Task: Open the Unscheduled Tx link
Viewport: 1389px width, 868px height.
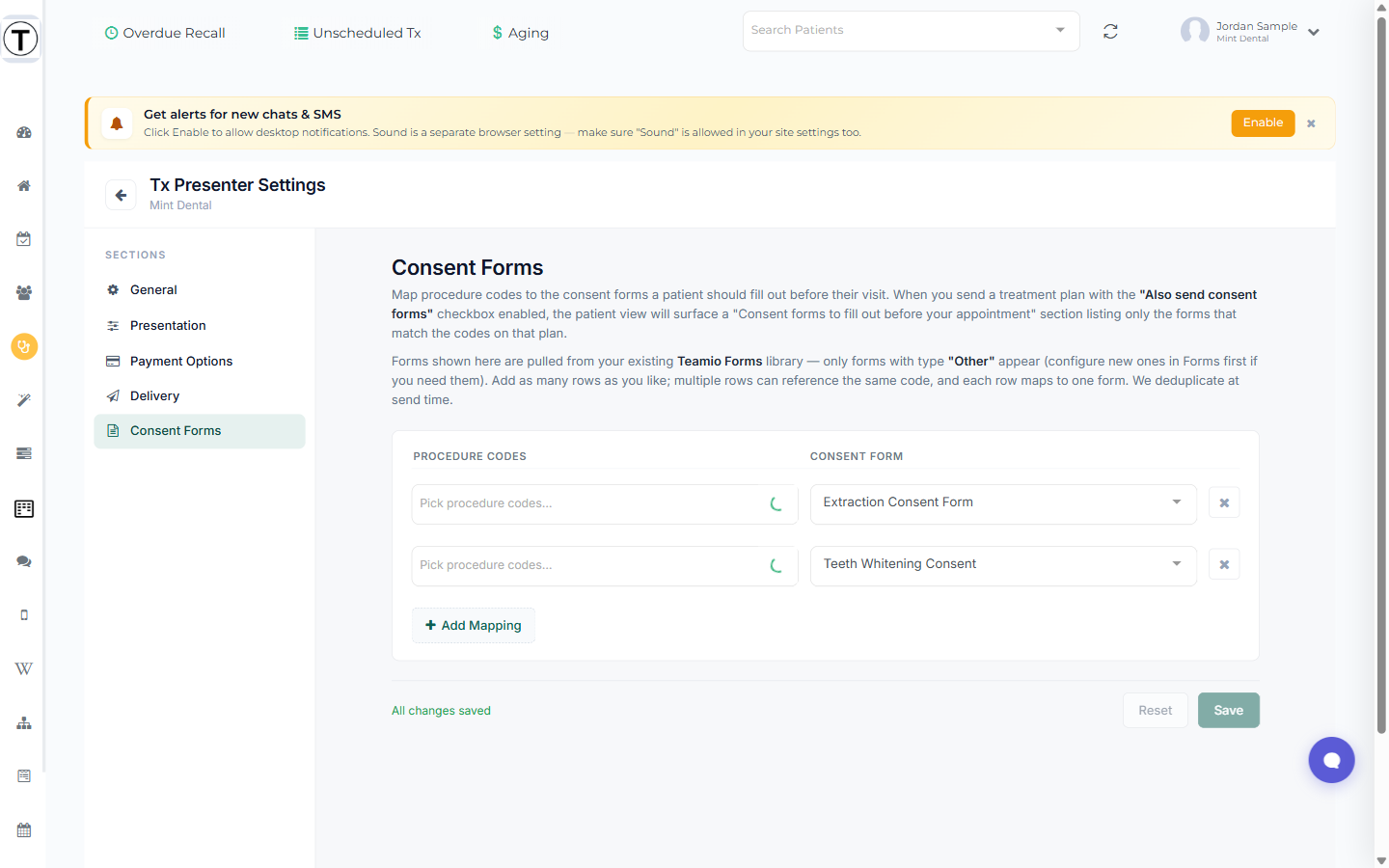Action: 358,33
